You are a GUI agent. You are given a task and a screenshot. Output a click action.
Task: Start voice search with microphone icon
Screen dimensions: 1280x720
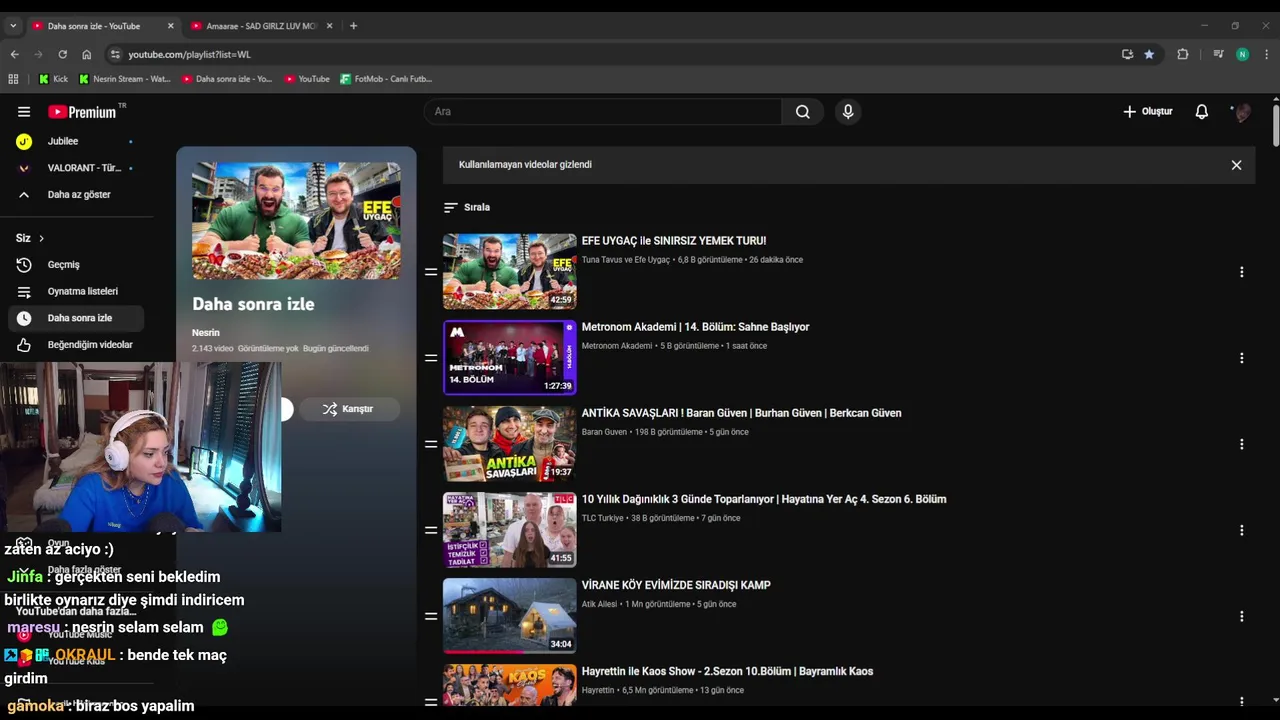[x=848, y=112]
